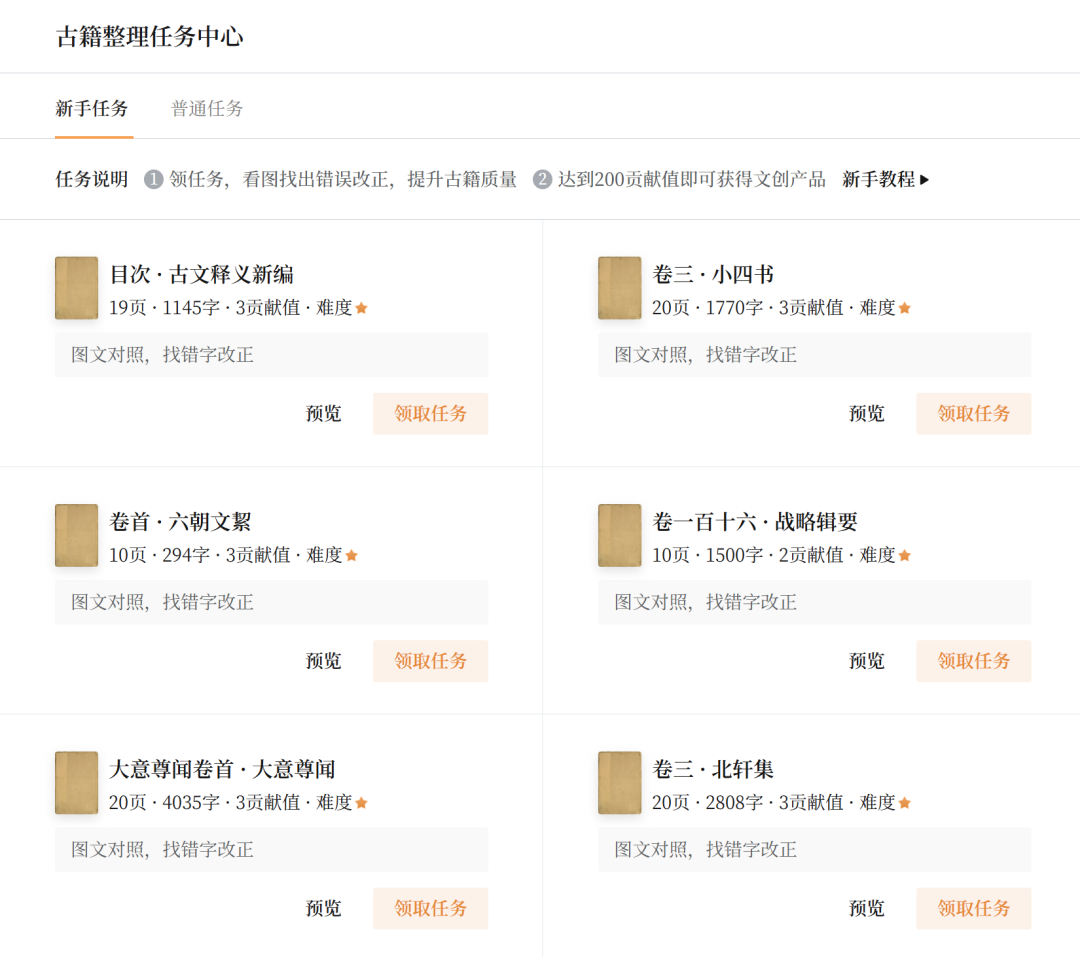This screenshot has width=1080, height=957.
Task: Expand the 新手教程 tutorial link
Action: [x=885, y=180]
